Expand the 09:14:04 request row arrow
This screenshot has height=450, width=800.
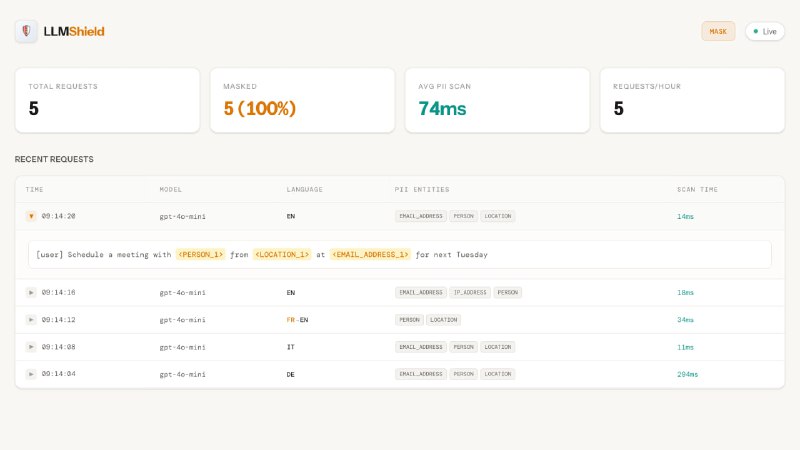pos(31,374)
